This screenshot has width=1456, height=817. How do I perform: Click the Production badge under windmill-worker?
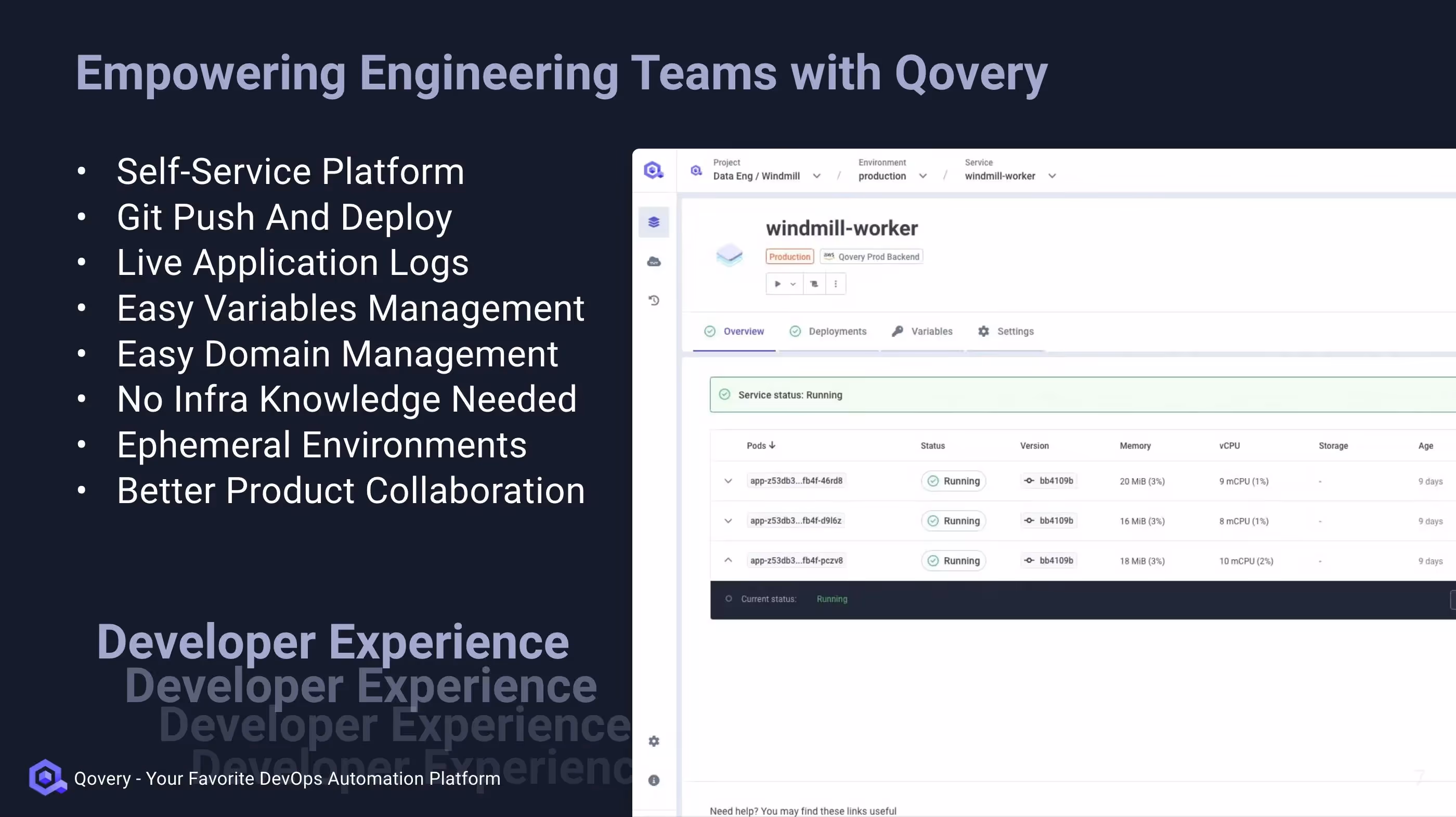(x=789, y=256)
